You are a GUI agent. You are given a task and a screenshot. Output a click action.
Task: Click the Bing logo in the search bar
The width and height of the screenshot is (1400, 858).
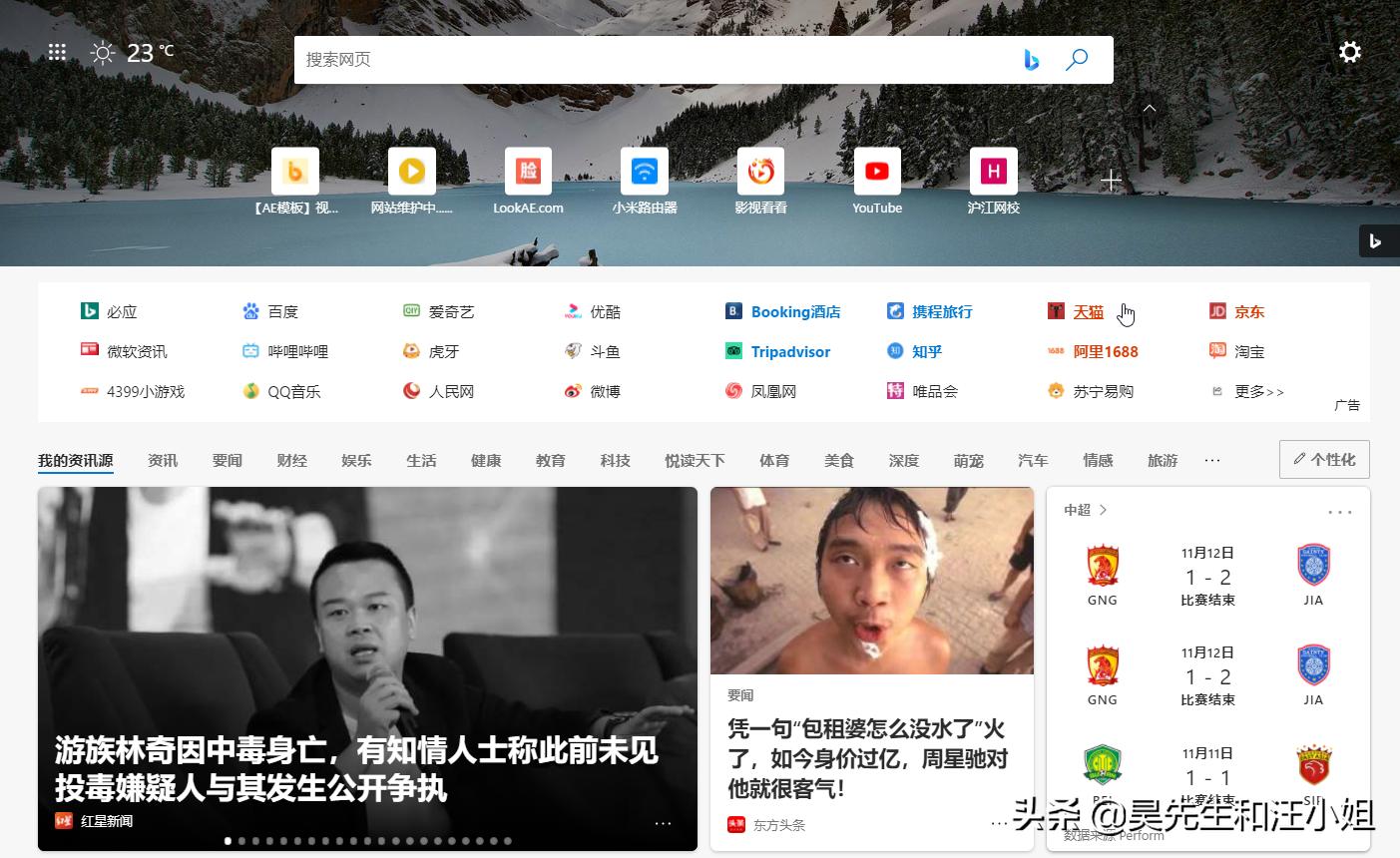coord(1032,60)
